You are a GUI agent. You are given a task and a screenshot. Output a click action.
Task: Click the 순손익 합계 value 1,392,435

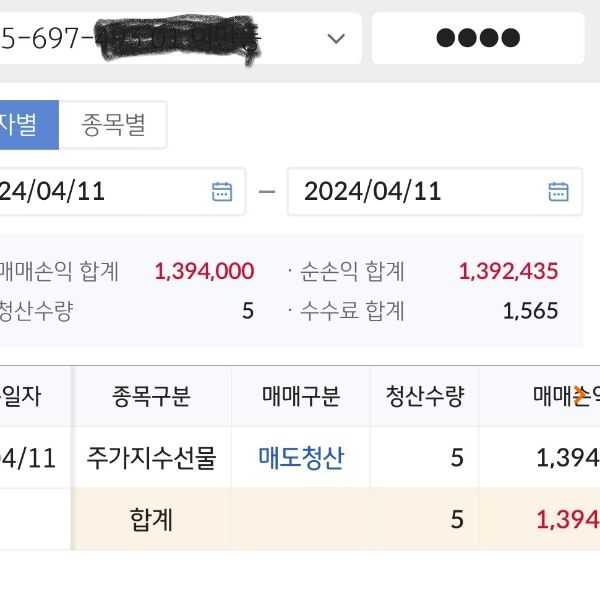click(508, 271)
